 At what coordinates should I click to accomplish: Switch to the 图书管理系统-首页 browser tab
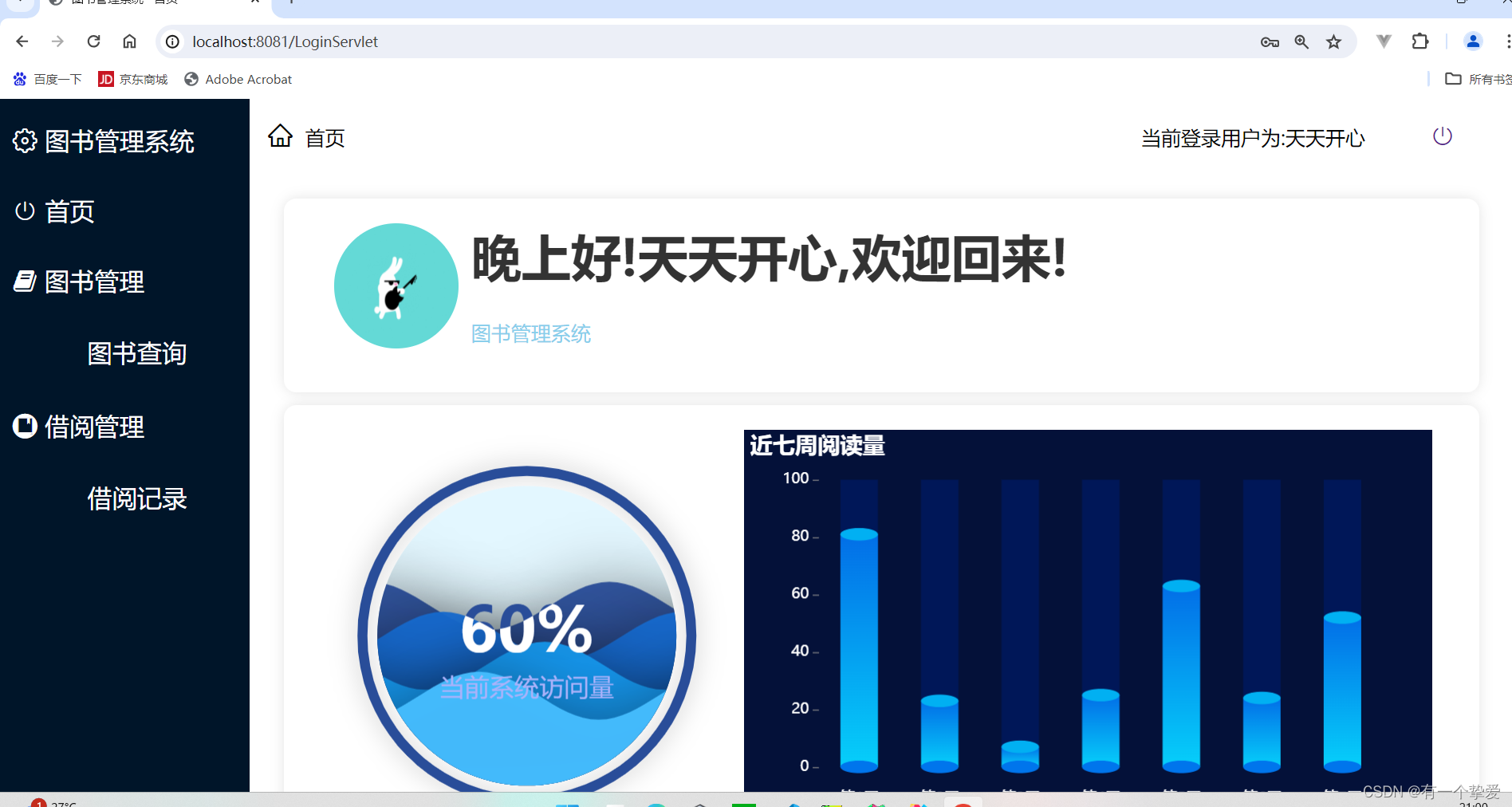pyautogui.click(x=128, y=5)
